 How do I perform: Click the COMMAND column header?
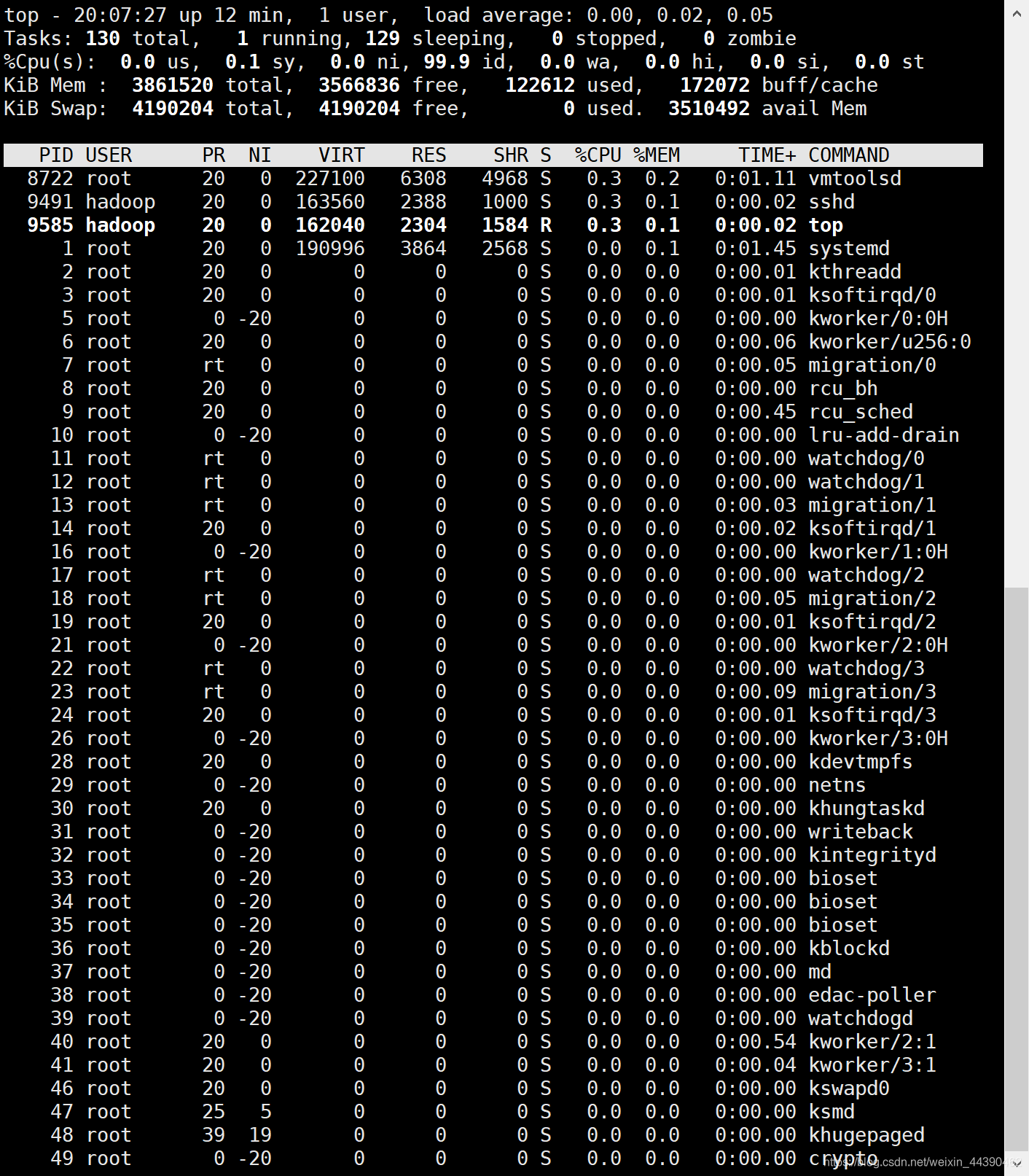(849, 155)
